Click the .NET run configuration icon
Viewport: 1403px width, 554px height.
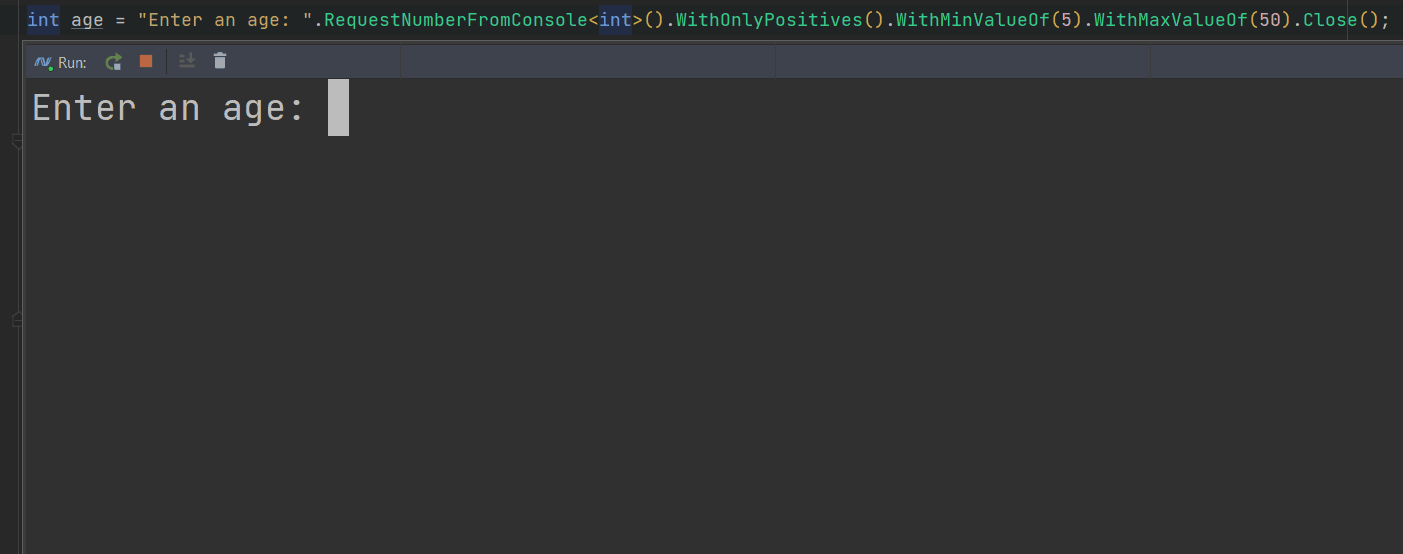click(x=43, y=62)
